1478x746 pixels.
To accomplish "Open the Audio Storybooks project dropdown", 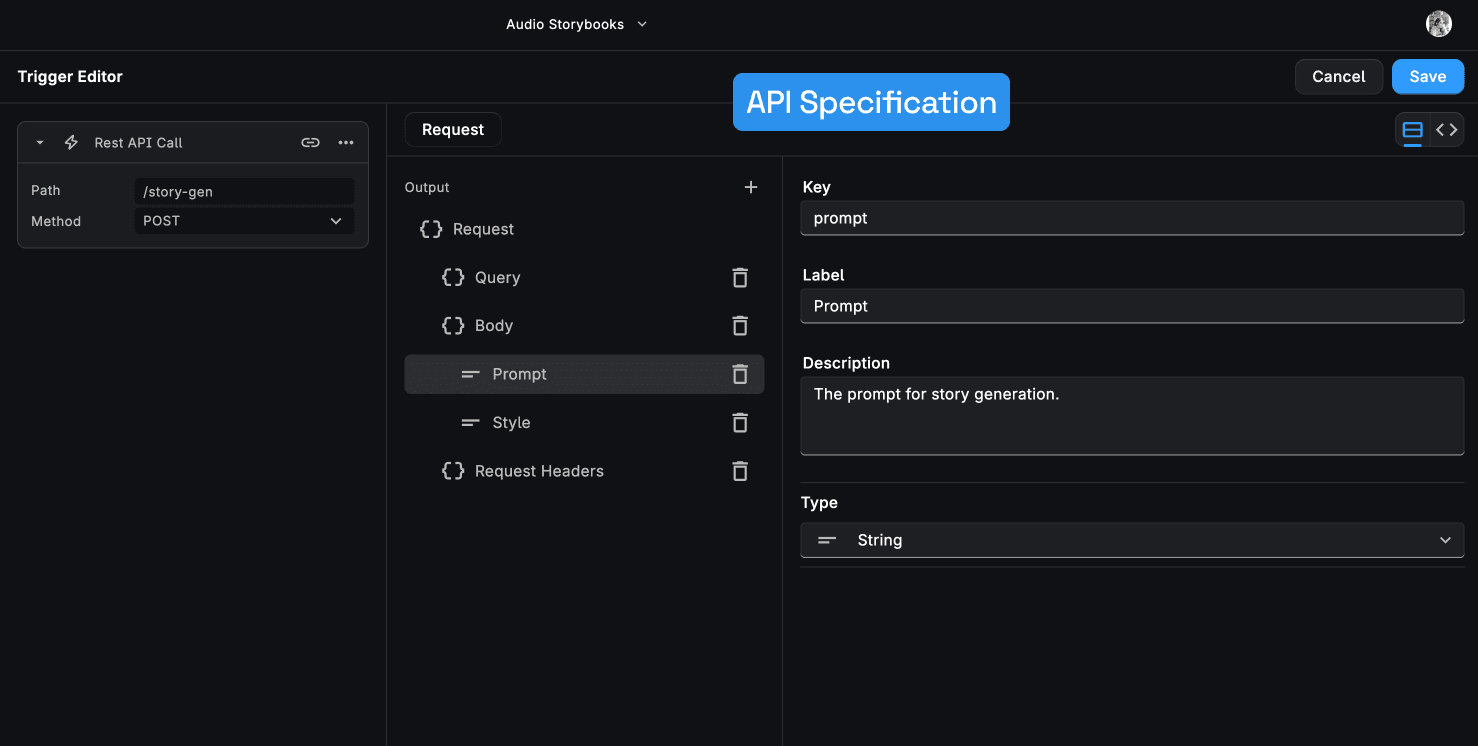I will 577,24.
